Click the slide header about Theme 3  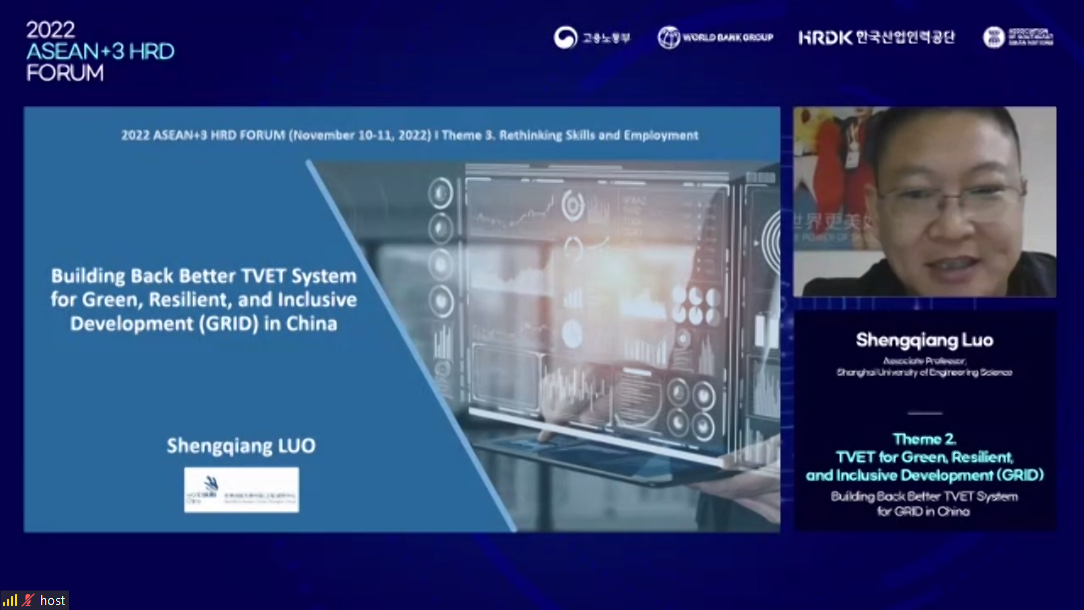pos(409,135)
